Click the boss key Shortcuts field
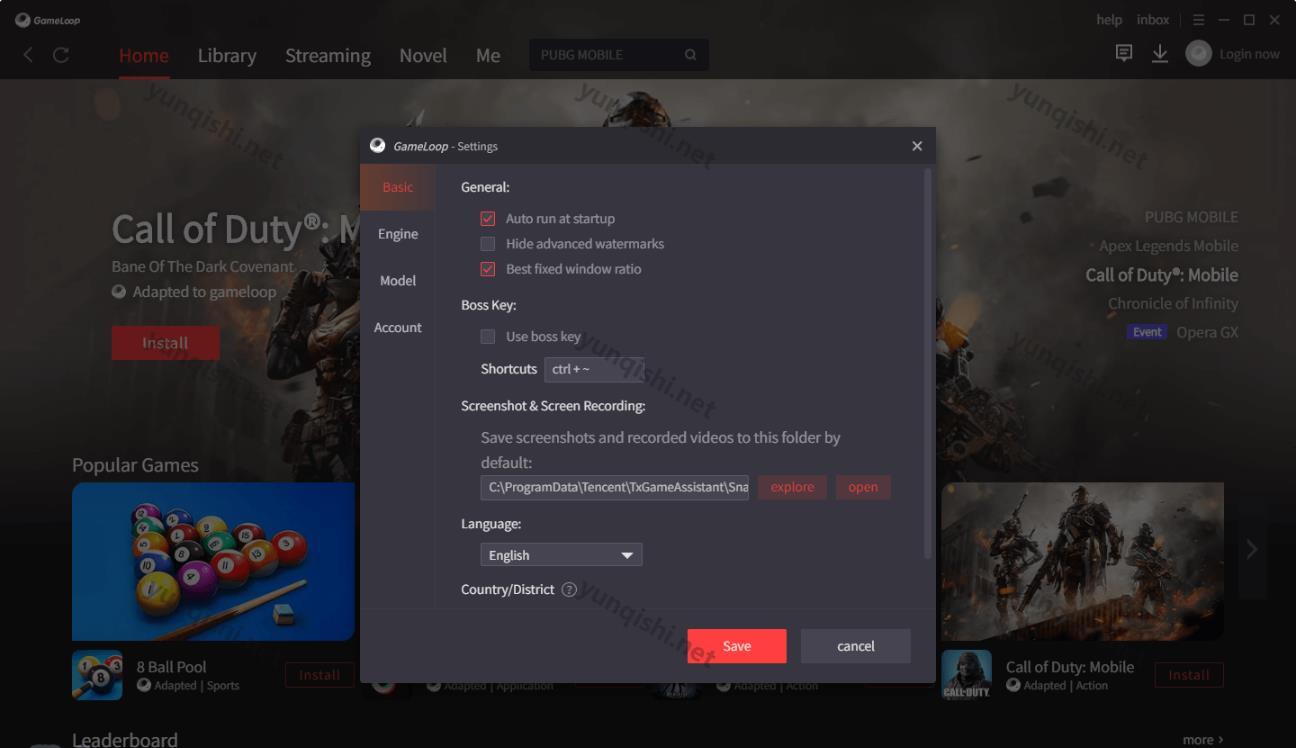The height and width of the screenshot is (748, 1296). pos(594,369)
